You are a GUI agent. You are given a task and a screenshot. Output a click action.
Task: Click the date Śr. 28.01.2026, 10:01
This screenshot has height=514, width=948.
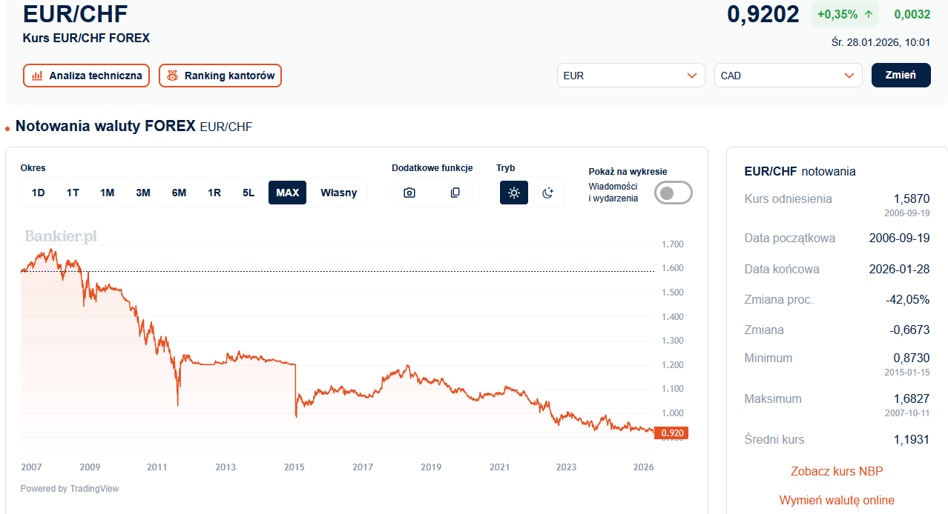pos(880,42)
